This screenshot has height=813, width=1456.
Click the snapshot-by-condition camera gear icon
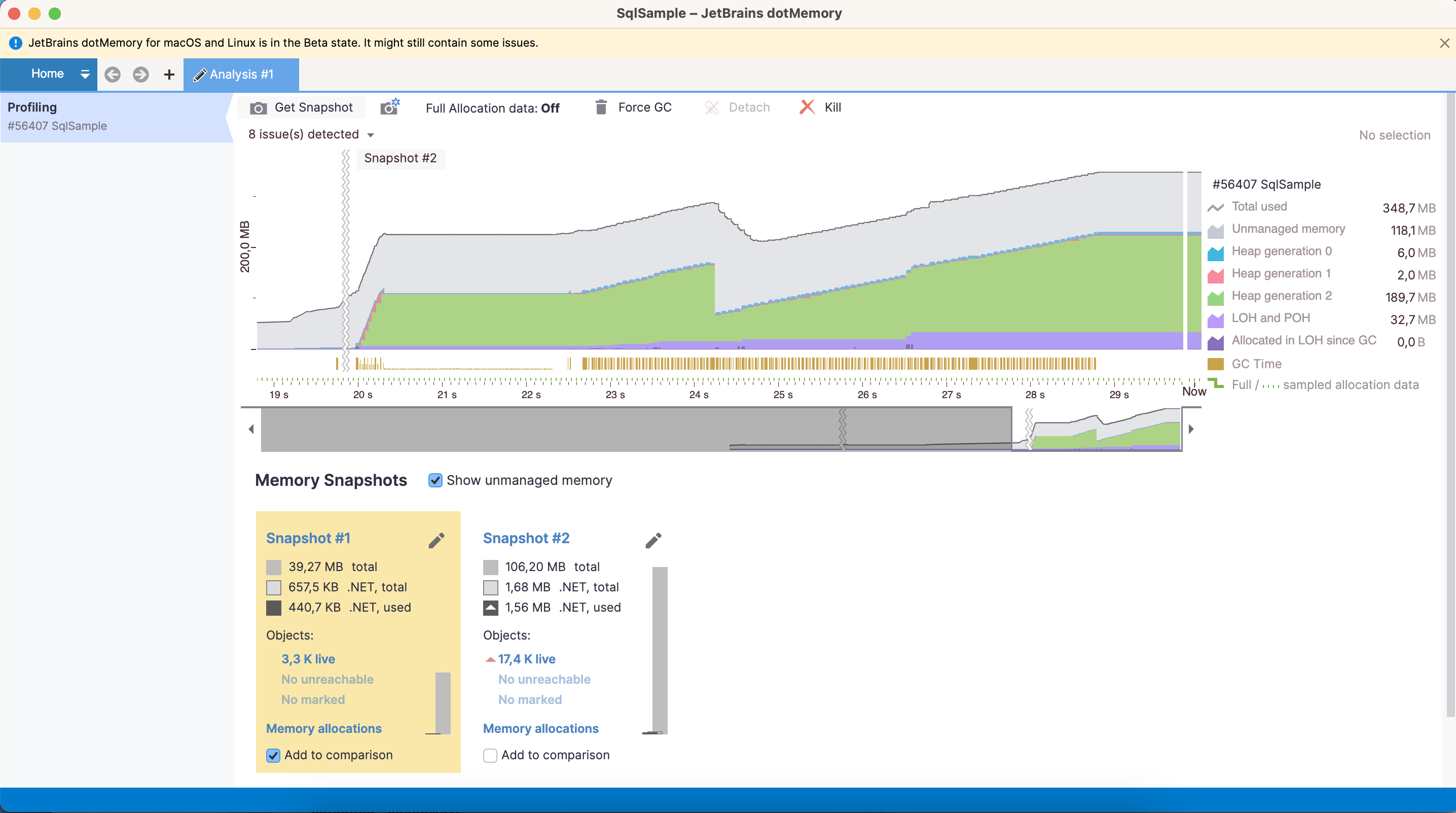(x=389, y=107)
